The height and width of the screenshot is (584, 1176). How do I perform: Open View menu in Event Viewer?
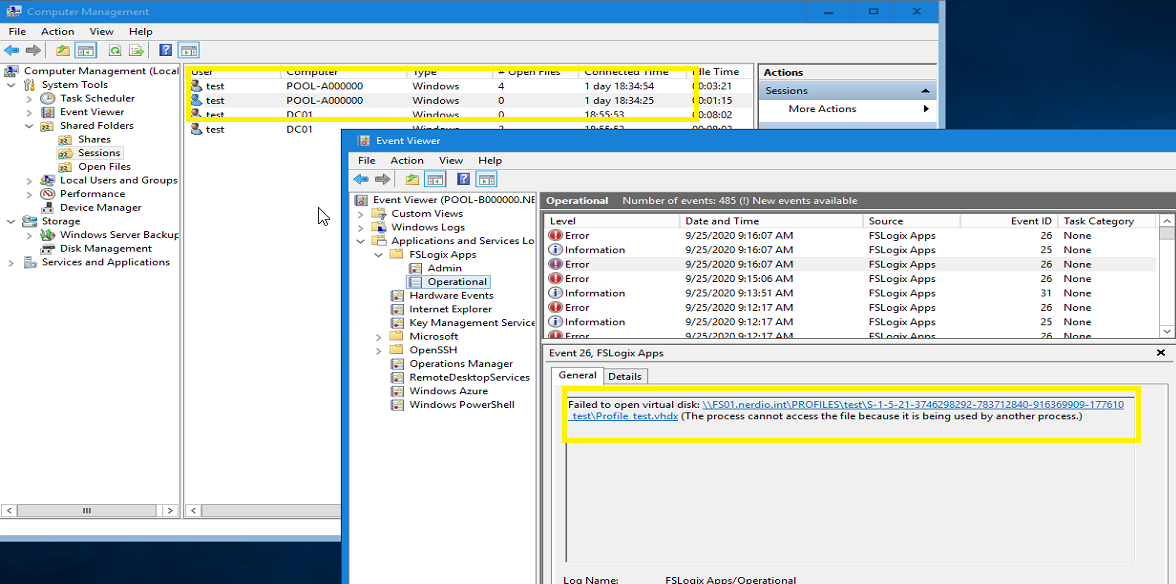pos(451,160)
